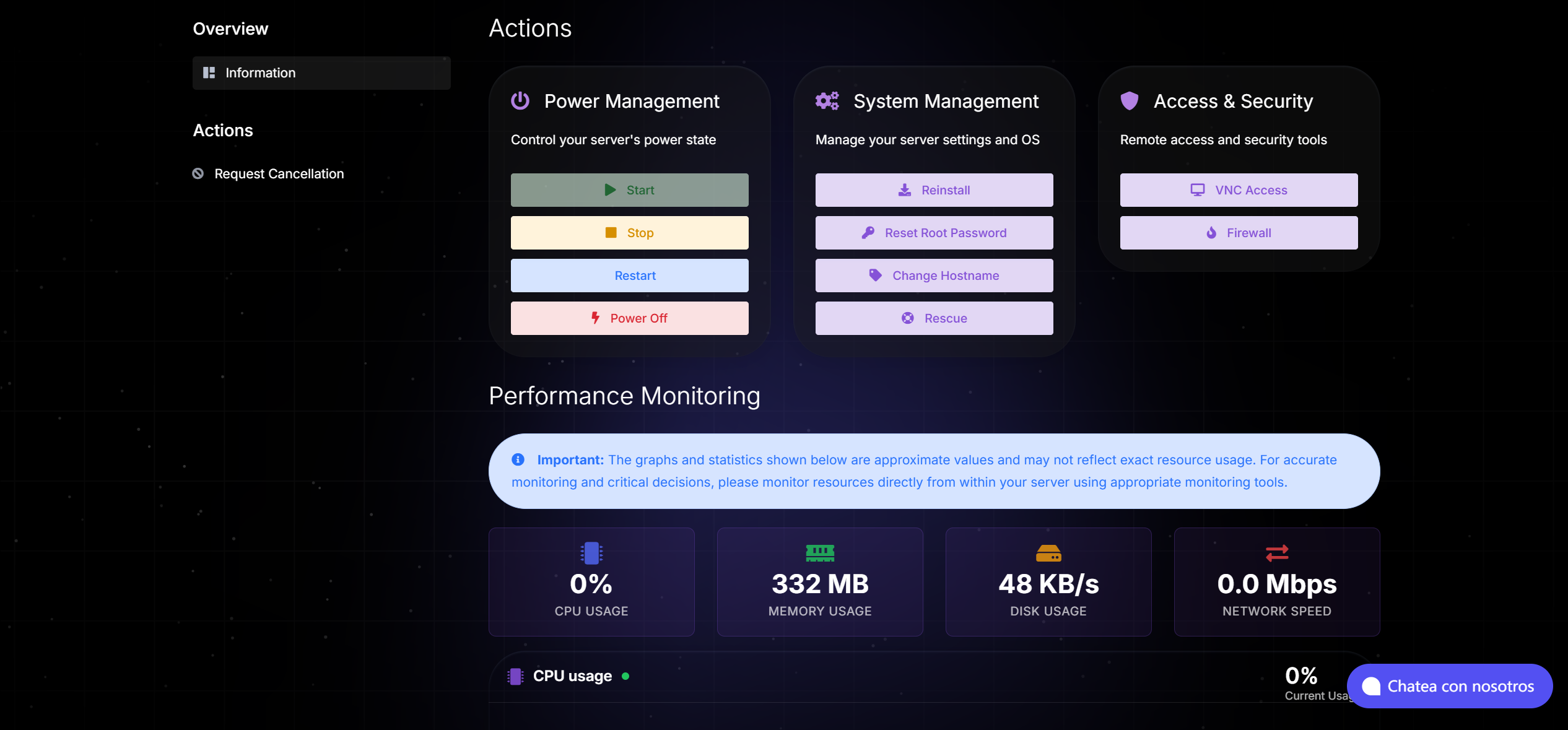Click the Restart server button
Screen dimensions: 1568x730
629,276
